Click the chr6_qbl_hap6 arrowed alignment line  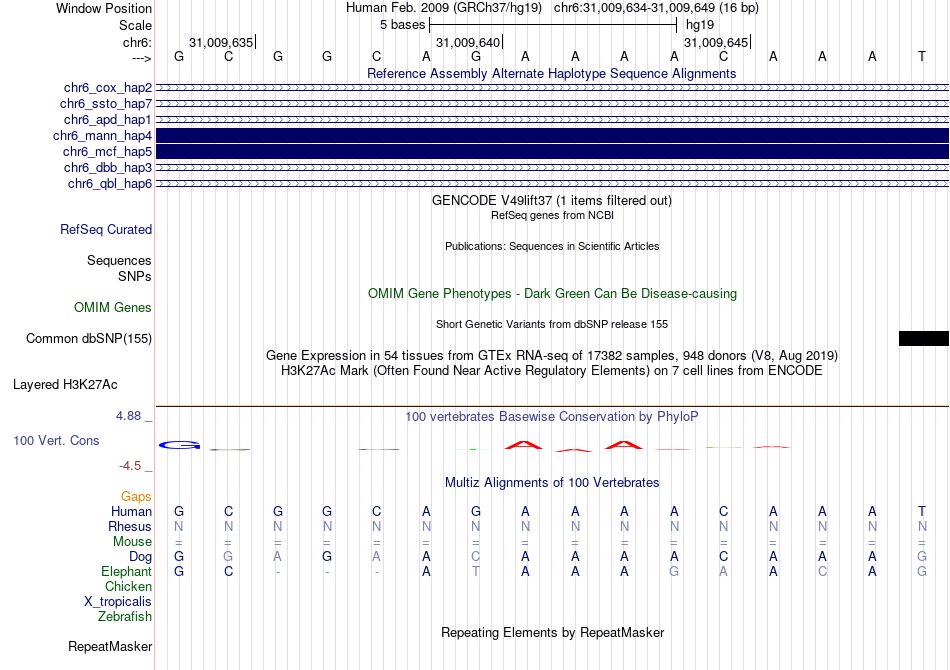[x=553, y=184]
